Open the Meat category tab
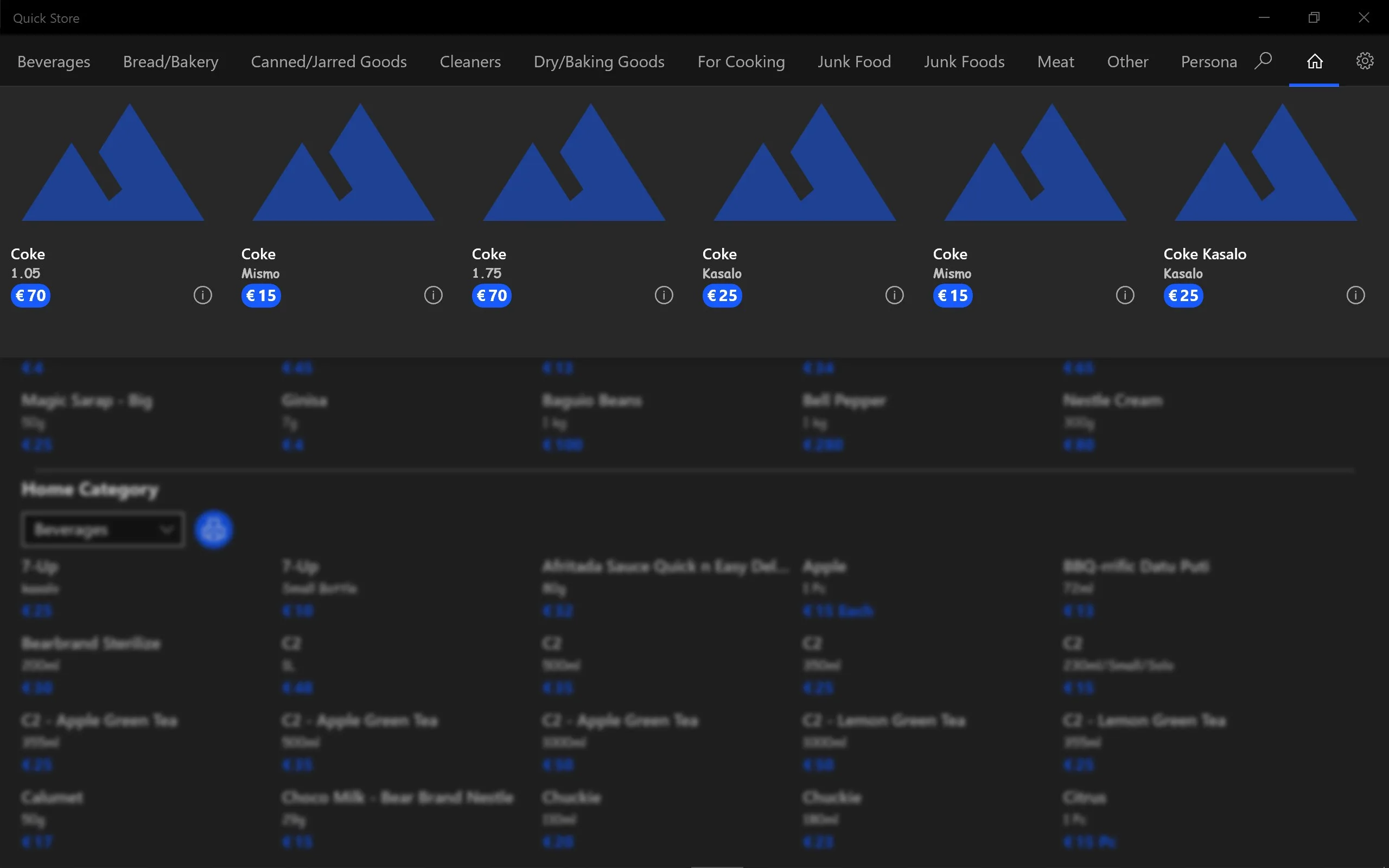 click(1055, 61)
